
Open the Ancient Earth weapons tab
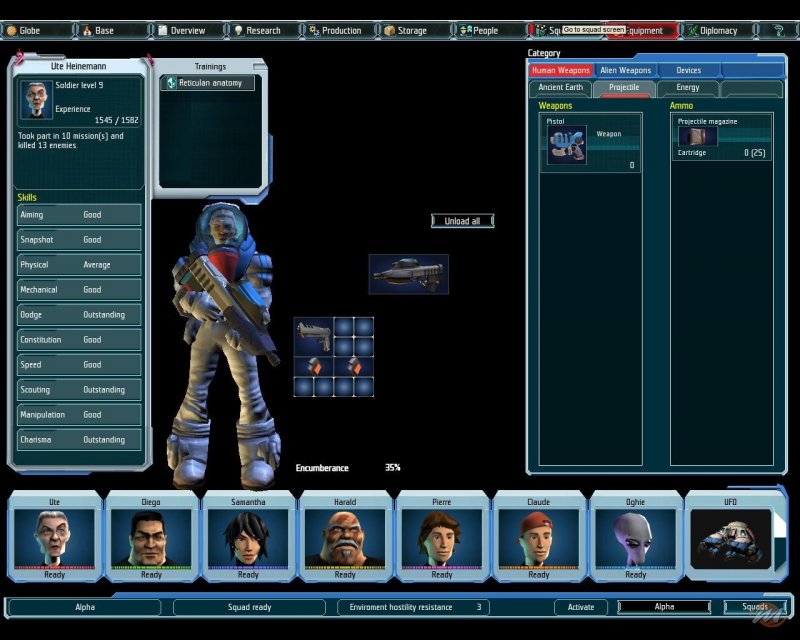pyautogui.click(x=560, y=88)
